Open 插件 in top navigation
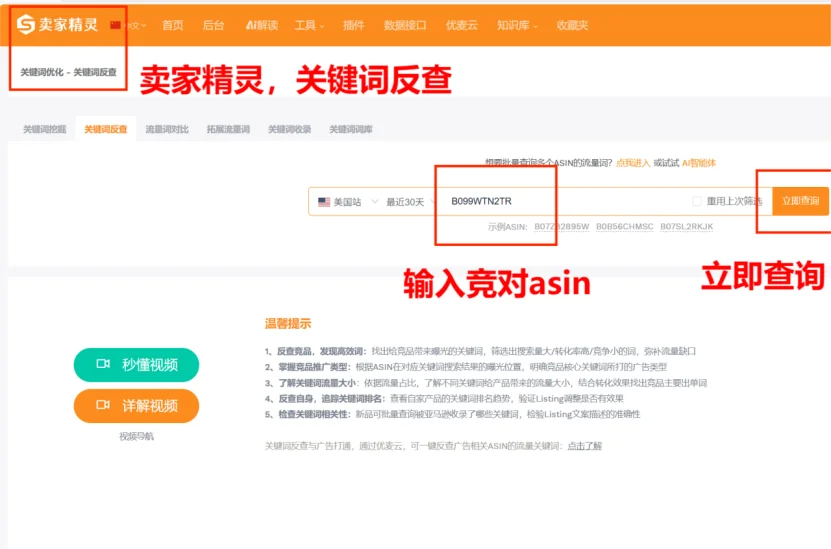The height and width of the screenshot is (549, 831). pyautogui.click(x=353, y=25)
